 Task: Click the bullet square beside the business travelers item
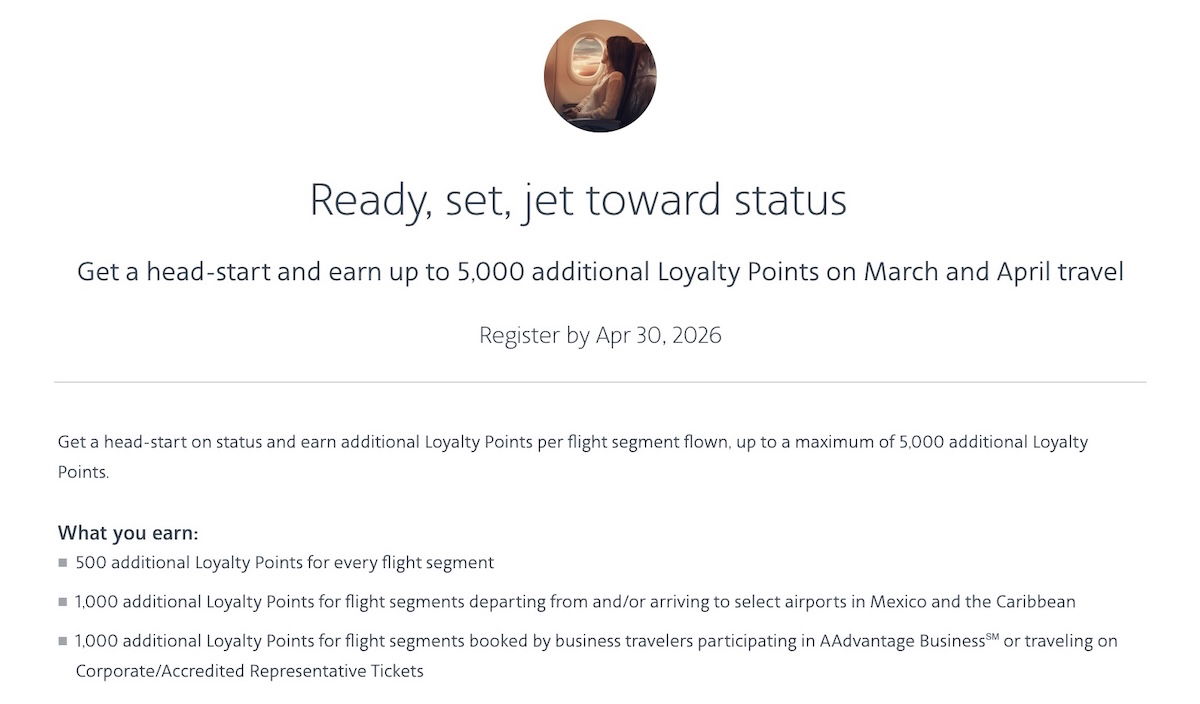[x=63, y=642]
